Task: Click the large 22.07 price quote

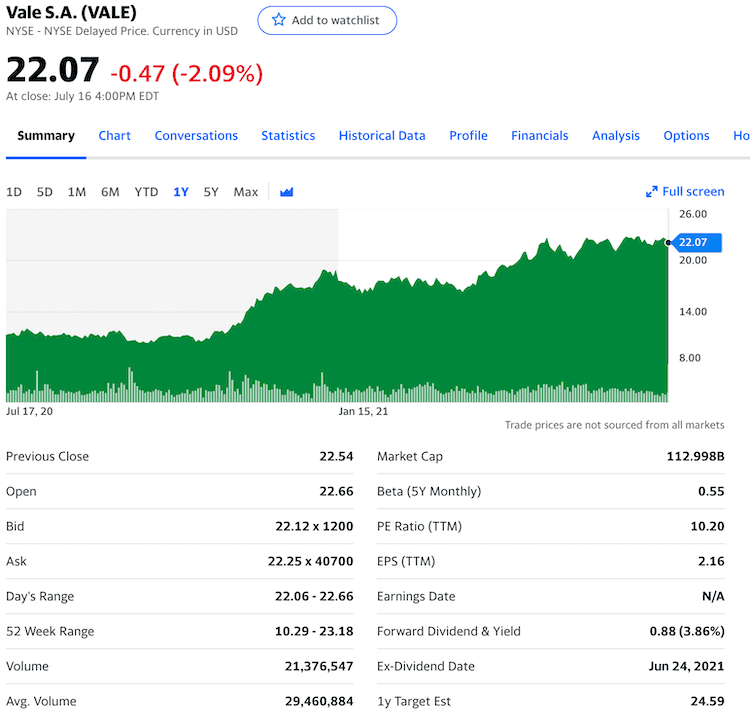Action: [x=53, y=70]
